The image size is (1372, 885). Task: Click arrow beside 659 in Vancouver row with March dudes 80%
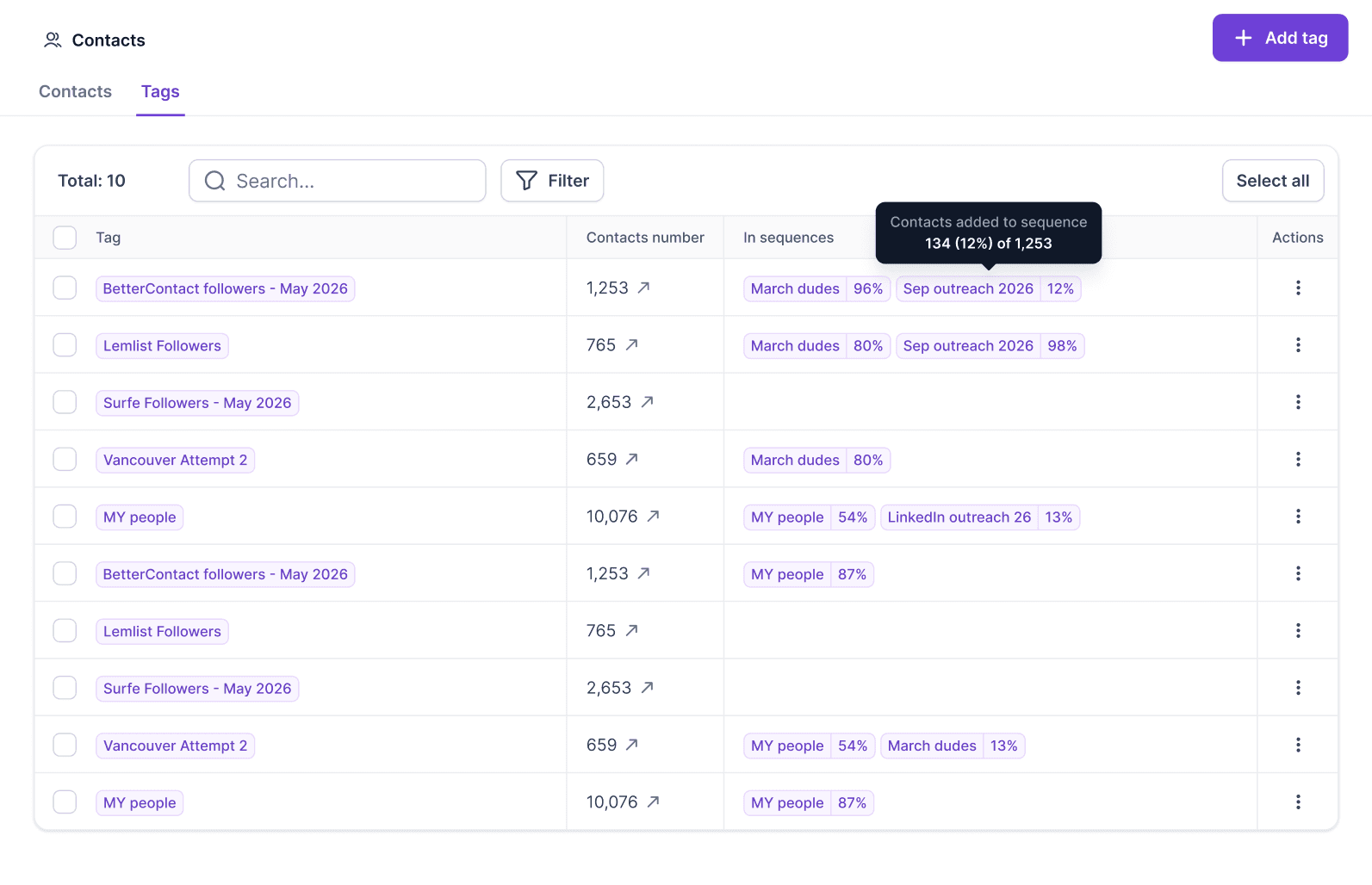(x=631, y=459)
